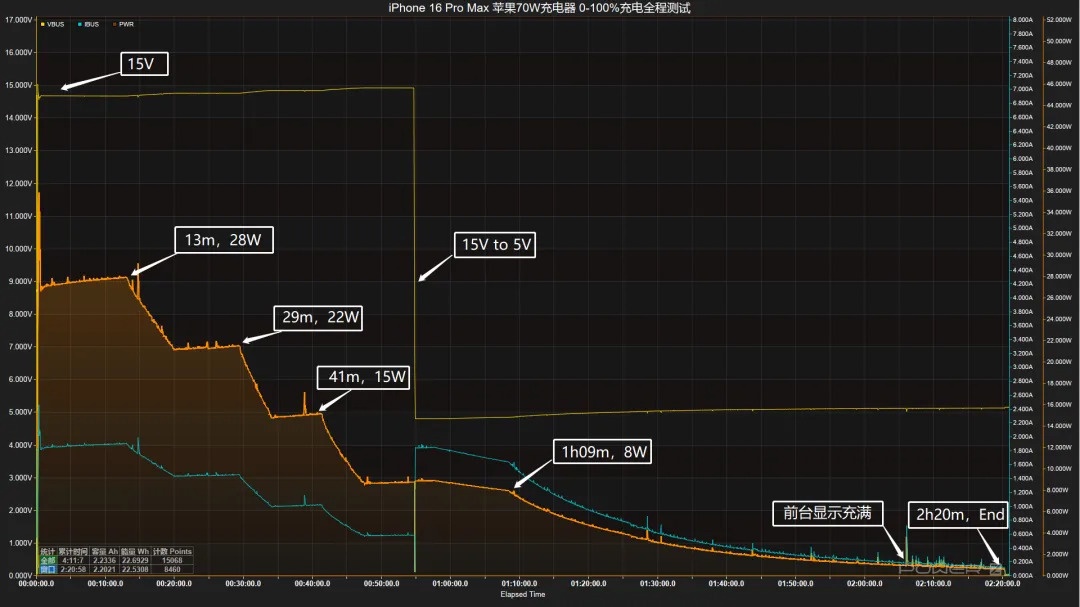Click the 01:30:00.0 time axis tick label
Image resolution: width=1080 pixels, height=607 pixels.
[x=658, y=584]
